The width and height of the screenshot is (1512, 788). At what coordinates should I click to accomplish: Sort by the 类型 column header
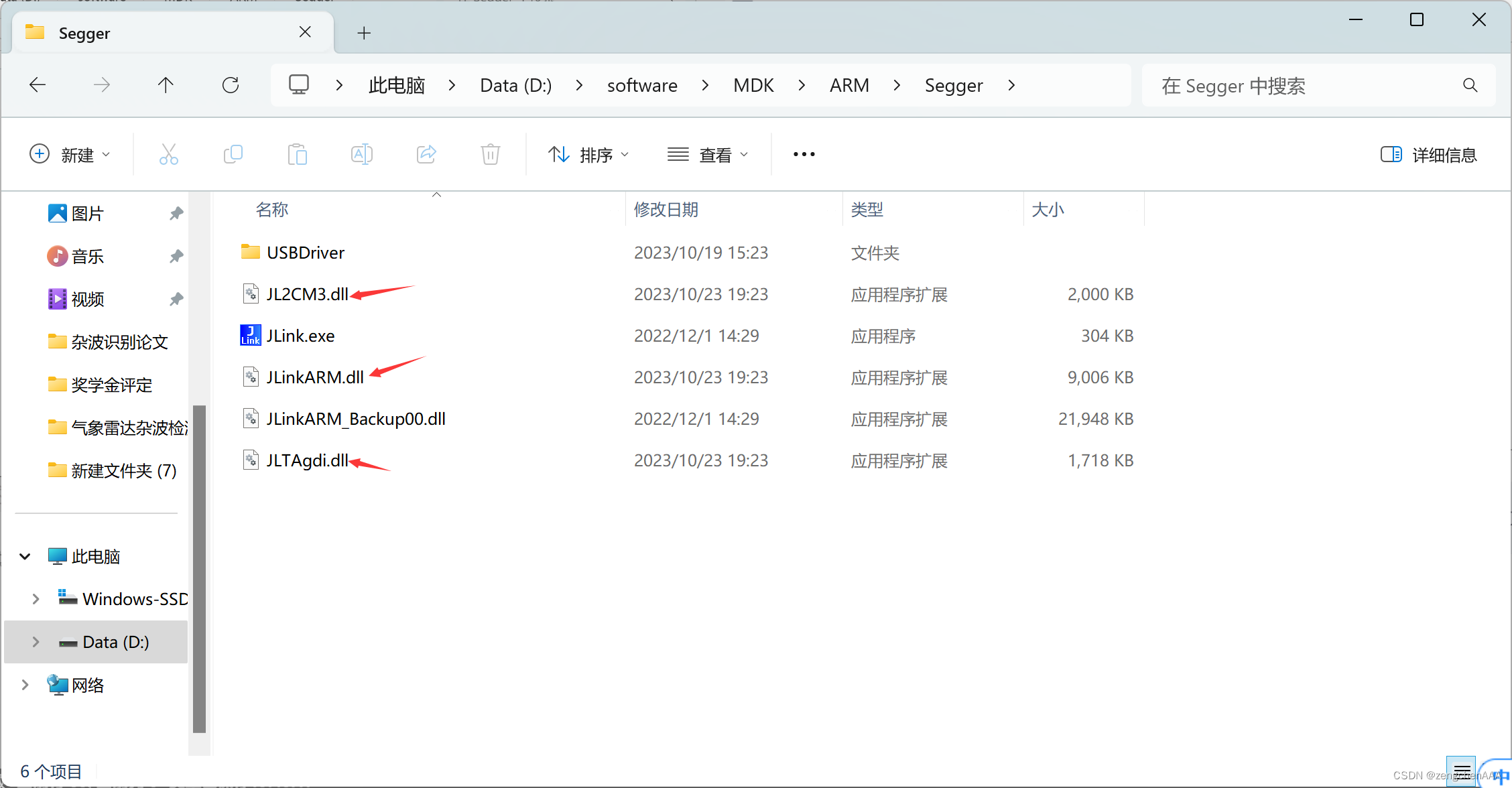[x=867, y=210]
